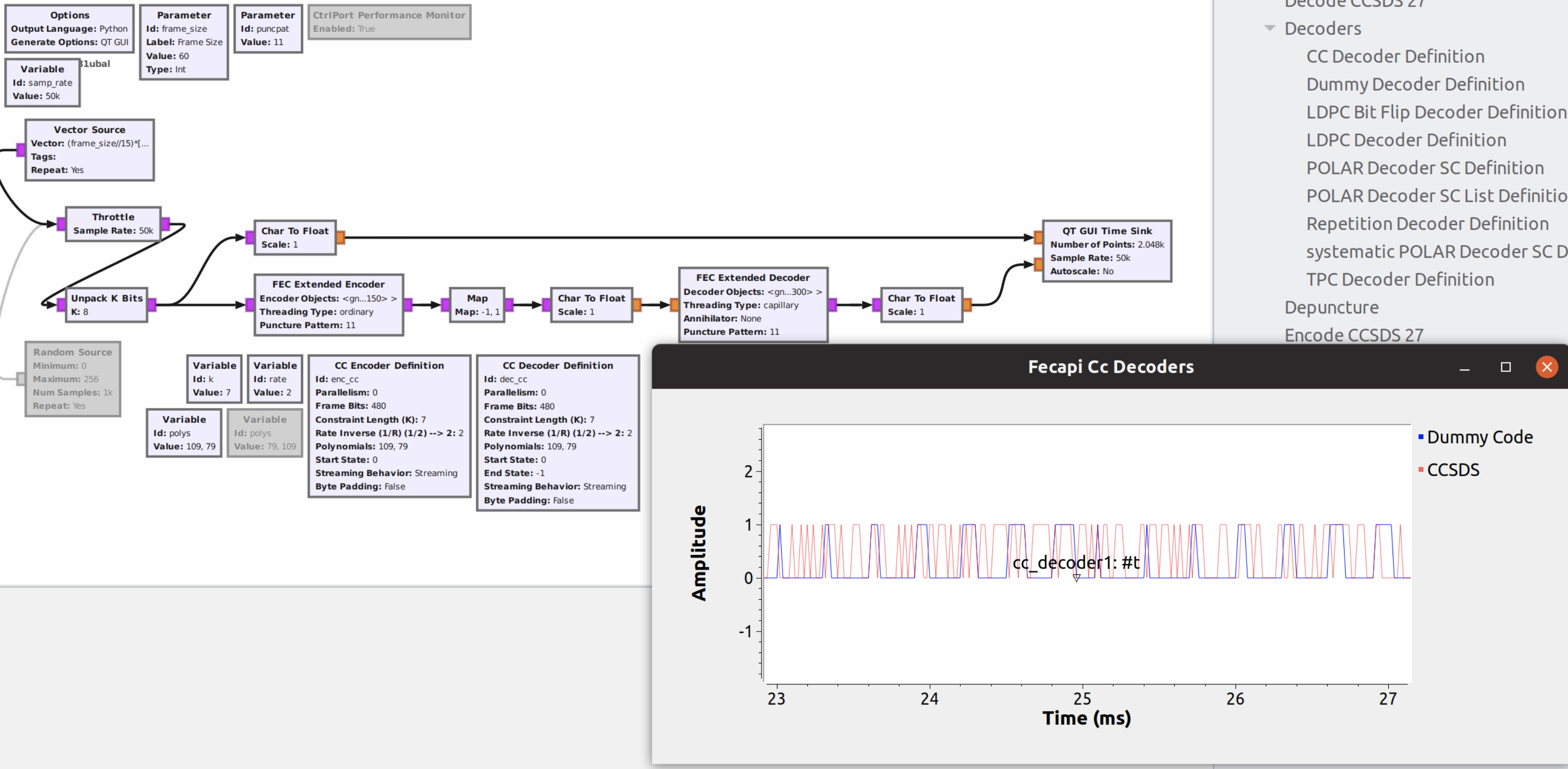Collapse the Decoders category
The image size is (1568, 769).
click(x=1270, y=28)
